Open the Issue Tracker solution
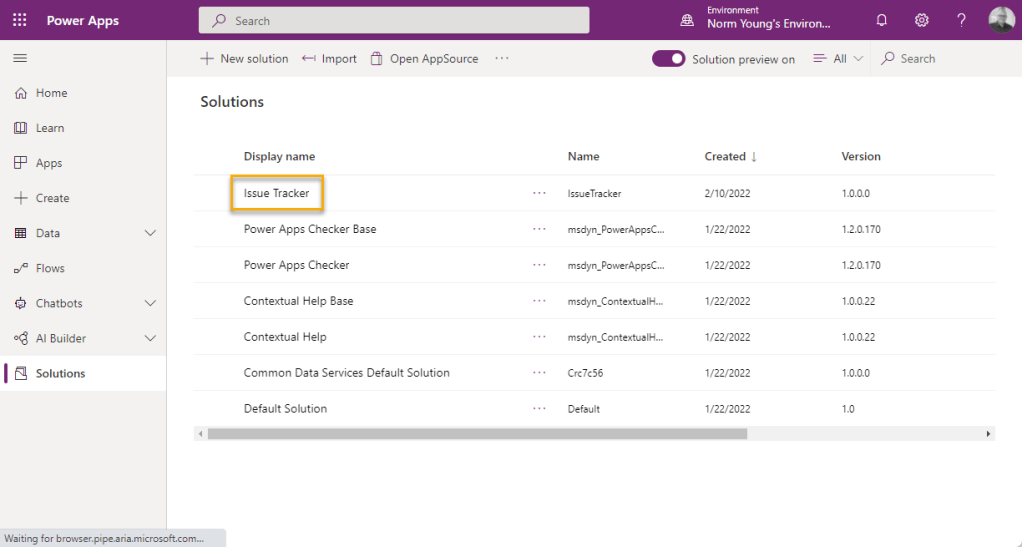 (x=276, y=193)
